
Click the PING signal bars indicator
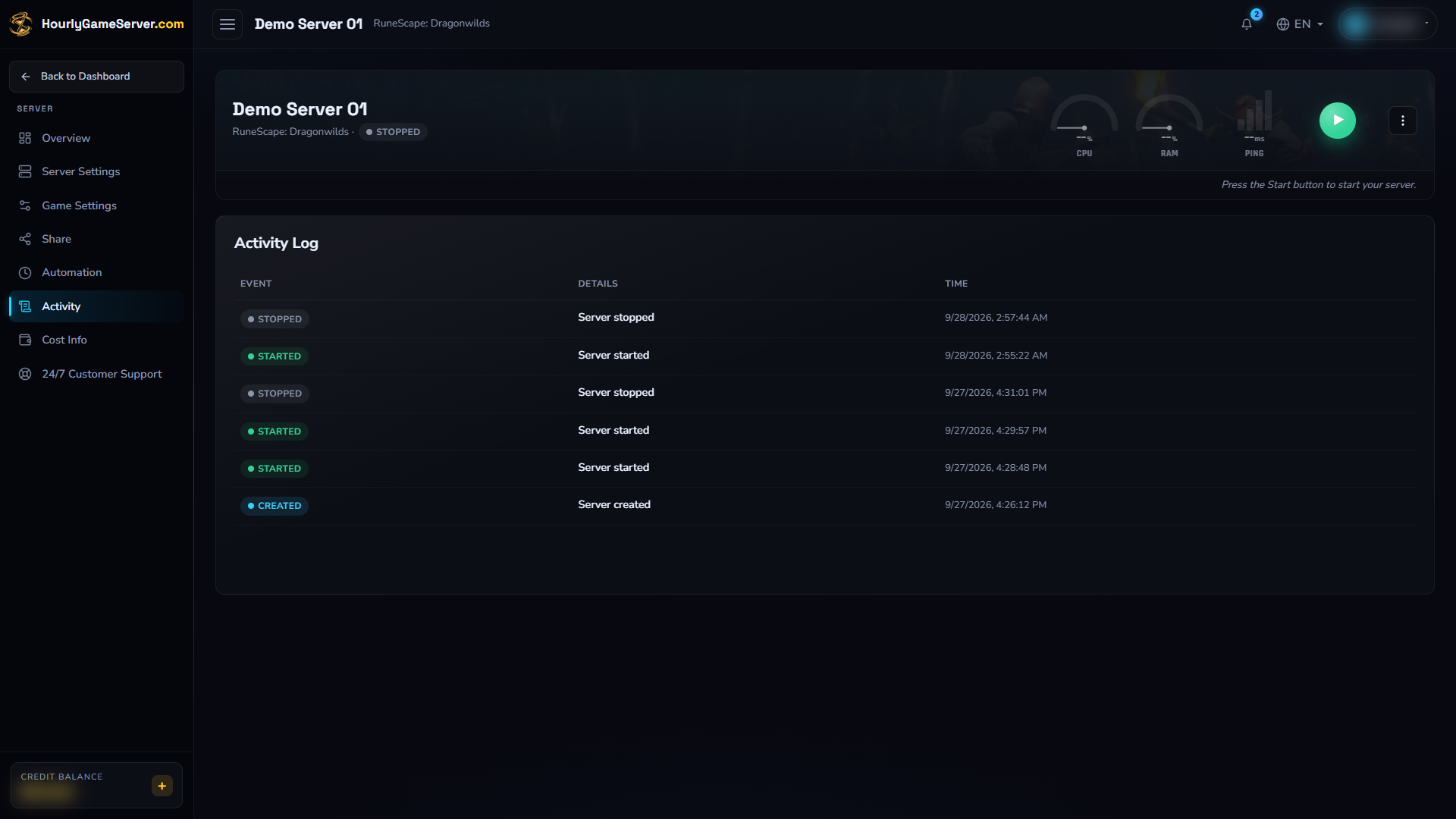[x=1254, y=125]
